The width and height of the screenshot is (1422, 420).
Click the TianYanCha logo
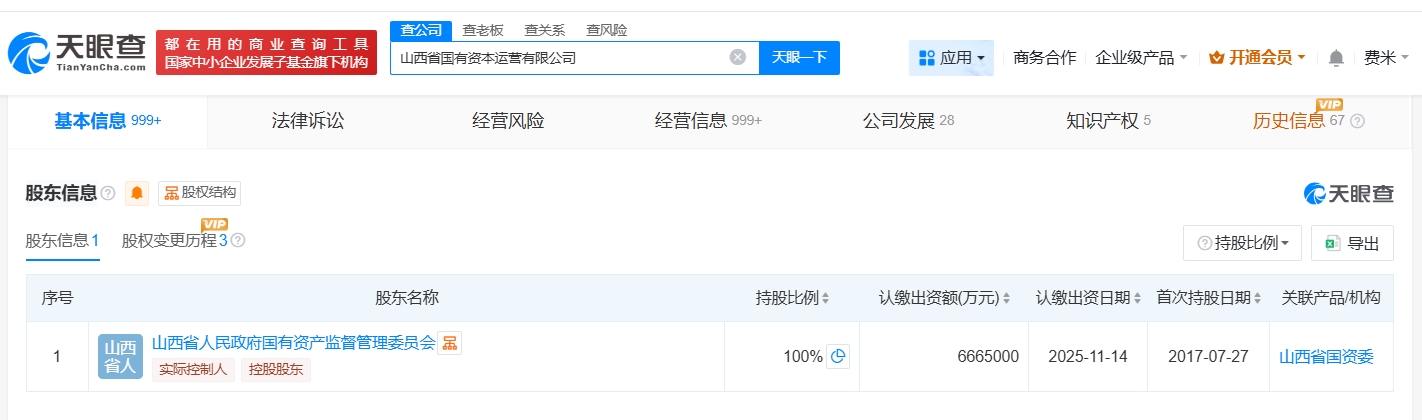[x=76, y=52]
